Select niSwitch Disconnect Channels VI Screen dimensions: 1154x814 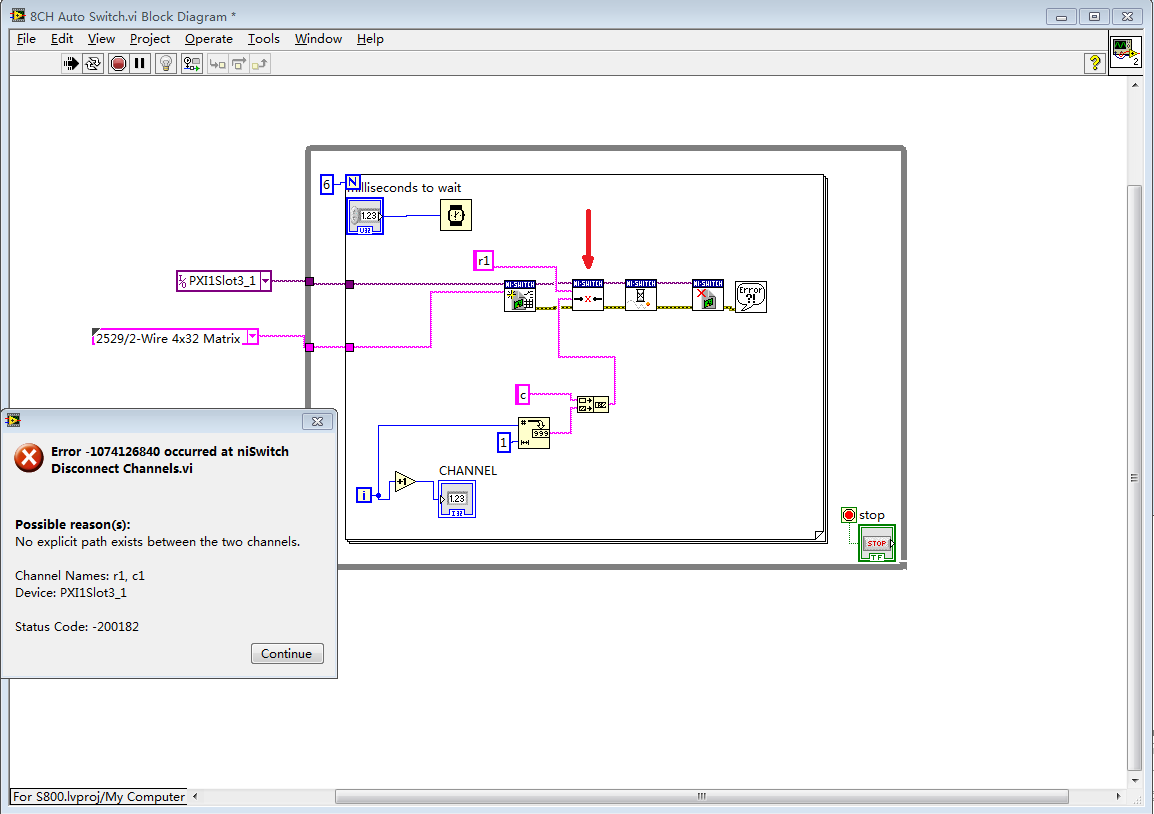[x=588, y=295]
